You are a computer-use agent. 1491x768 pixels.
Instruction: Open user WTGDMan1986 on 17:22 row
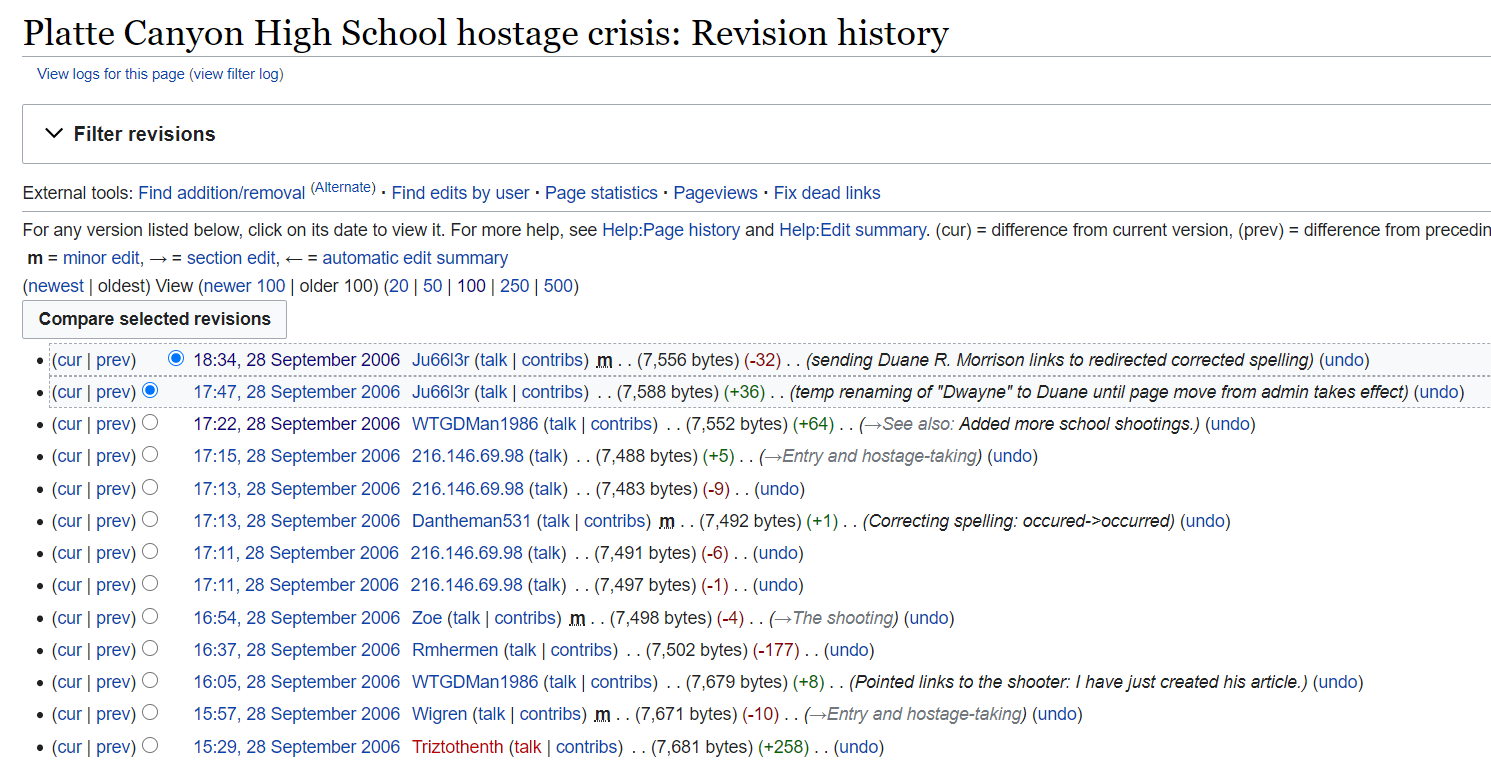(x=475, y=424)
